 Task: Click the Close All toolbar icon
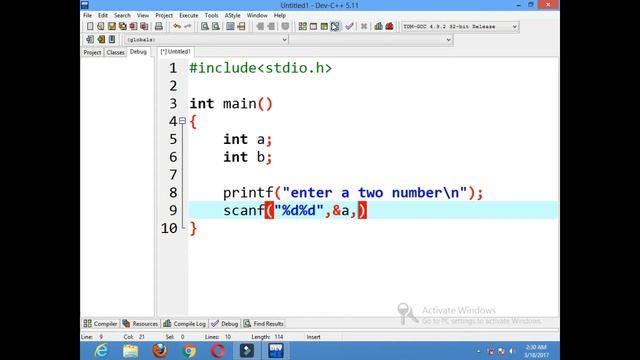click(144, 27)
